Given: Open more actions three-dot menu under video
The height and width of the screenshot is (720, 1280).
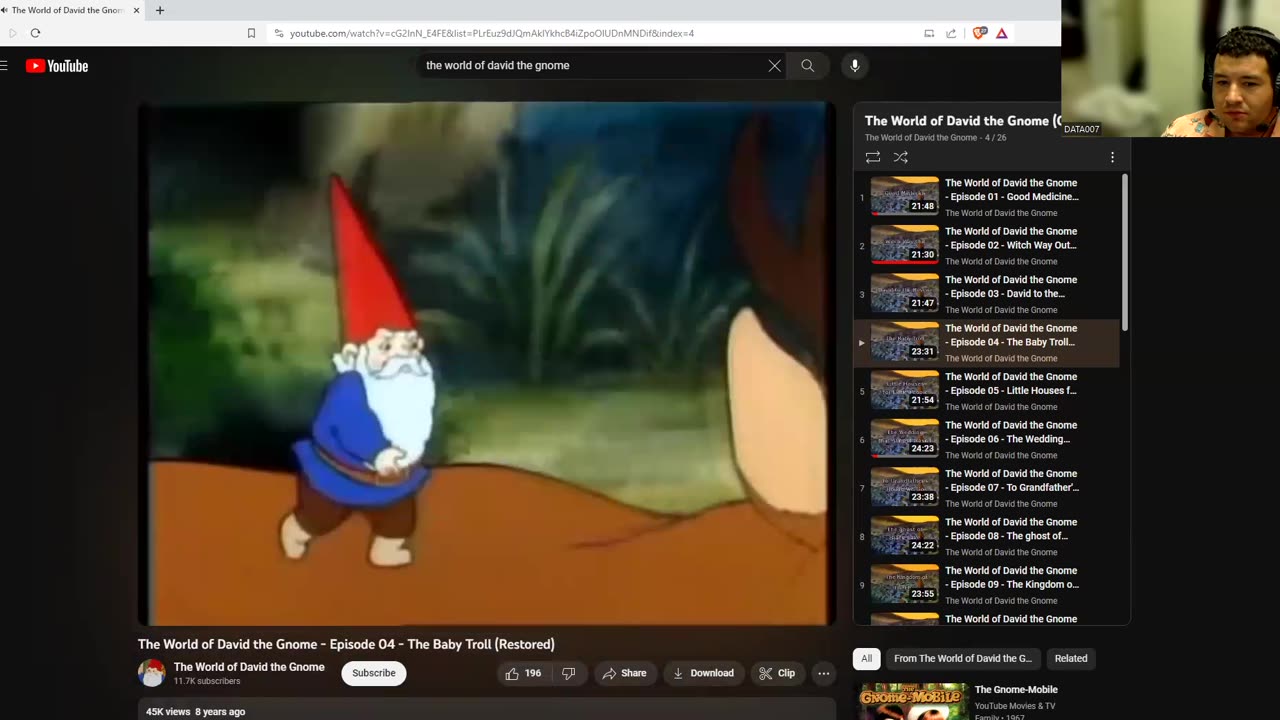Looking at the screenshot, I should pos(824,673).
